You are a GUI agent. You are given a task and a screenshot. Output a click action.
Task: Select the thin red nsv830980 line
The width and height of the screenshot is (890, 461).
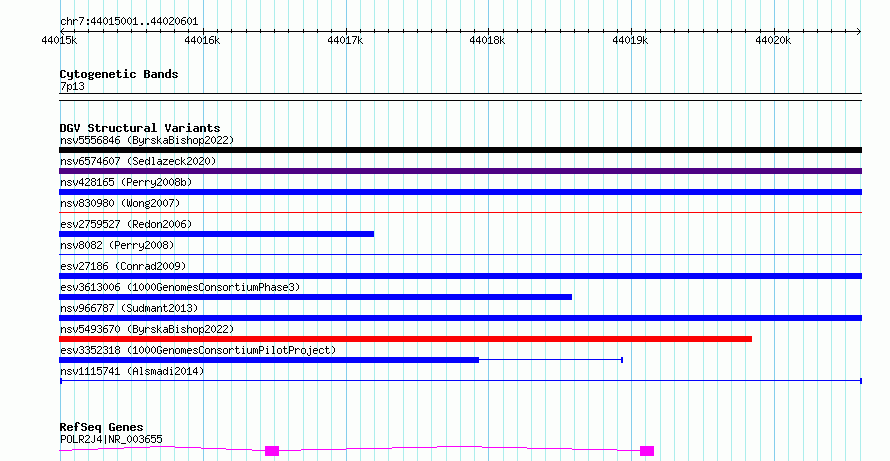460,212
